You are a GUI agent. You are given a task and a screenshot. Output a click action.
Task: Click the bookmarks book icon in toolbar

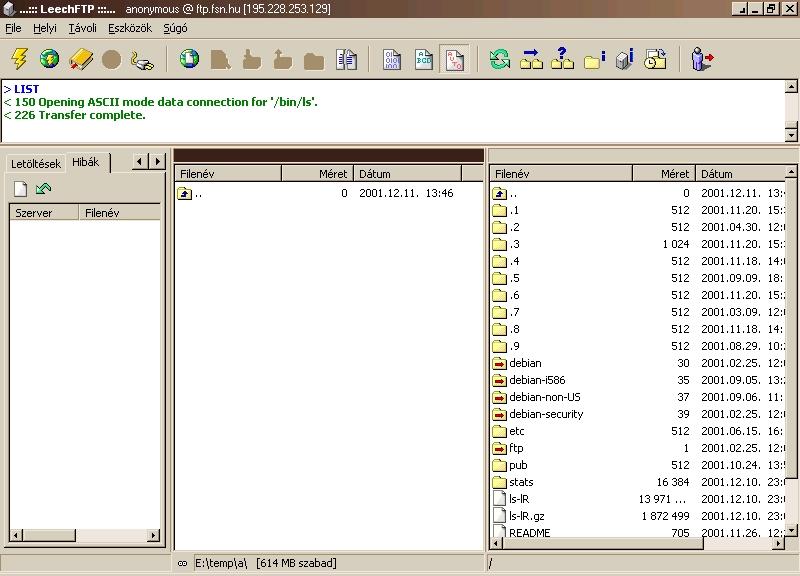point(81,60)
